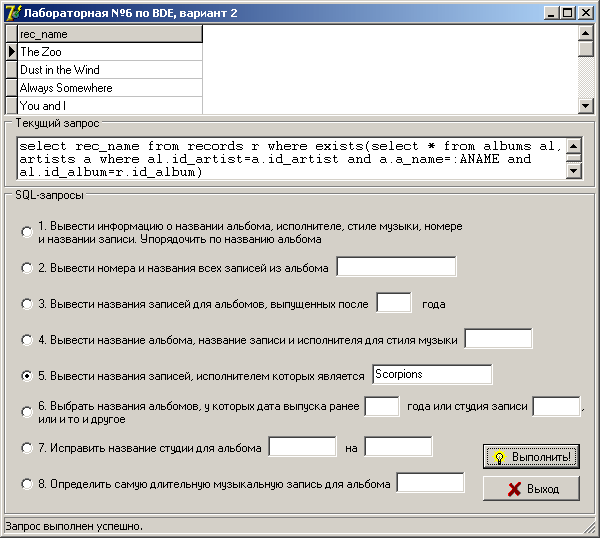The width and height of the screenshot is (600, 538).
Task: Click the year field in query 3
Action: (394, 303)
